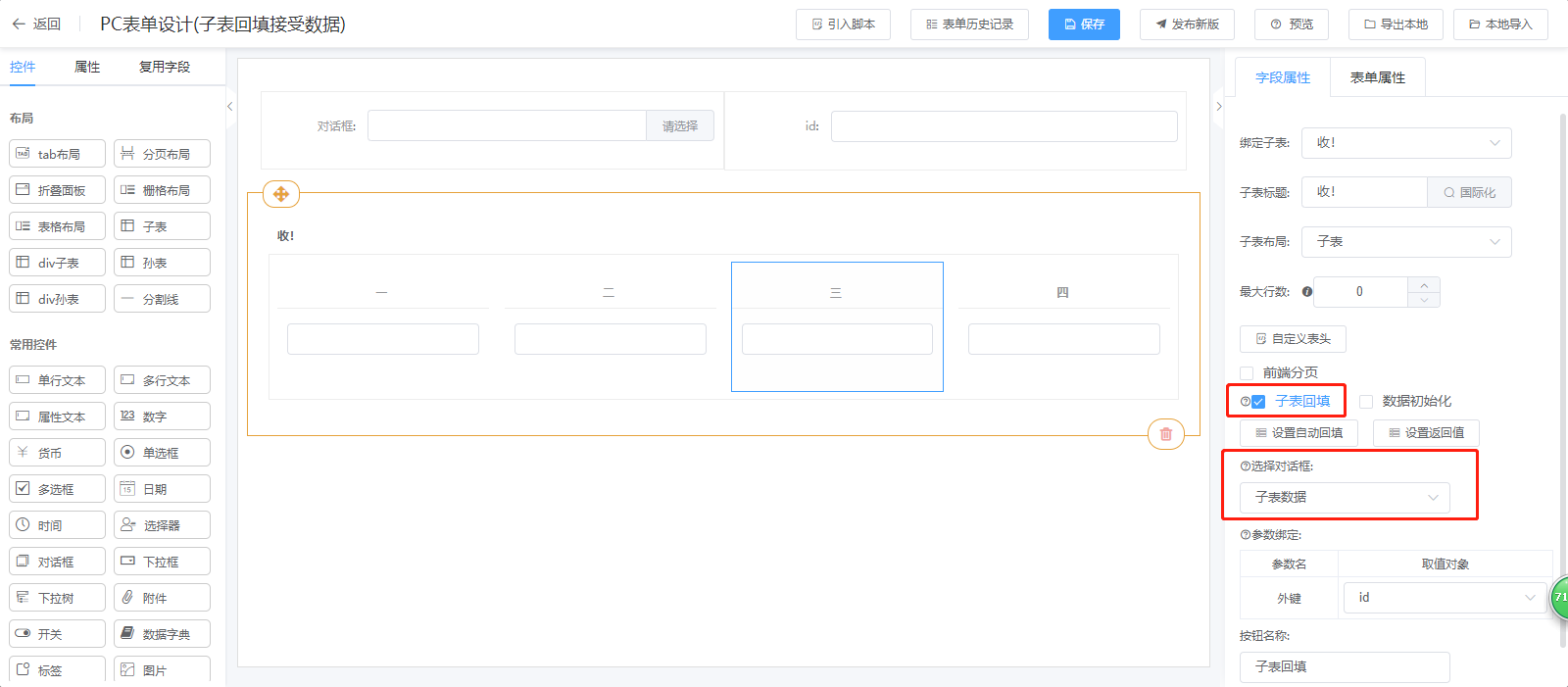1568x687 pixels.
Task: Collapse the left panel with the chevron arrow
Action: click(x=230, y=106)
